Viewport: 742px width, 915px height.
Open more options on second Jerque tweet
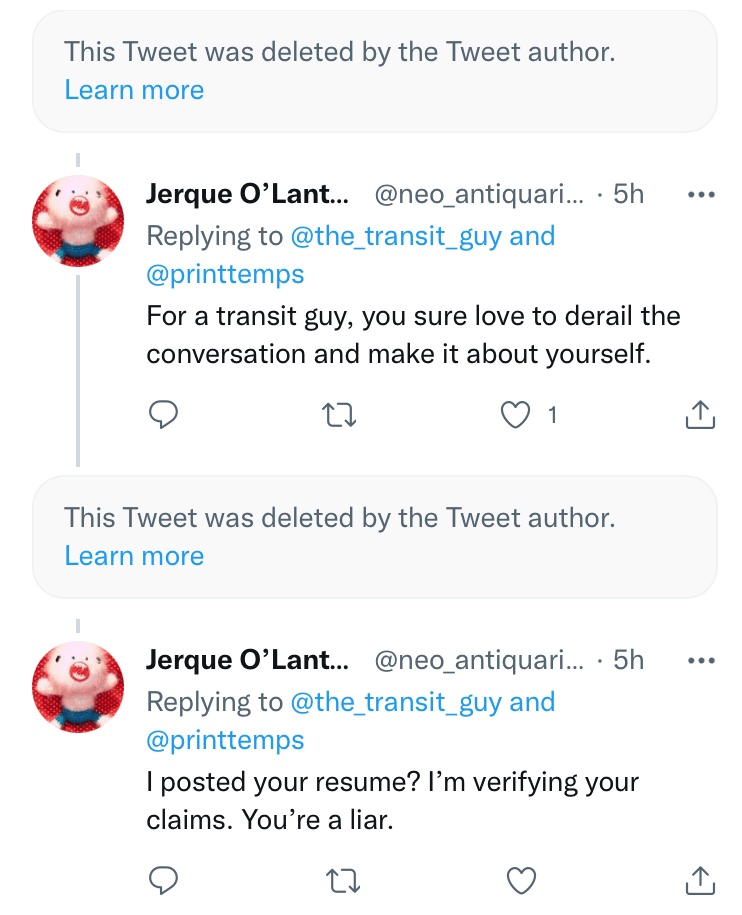coord(702,661)
